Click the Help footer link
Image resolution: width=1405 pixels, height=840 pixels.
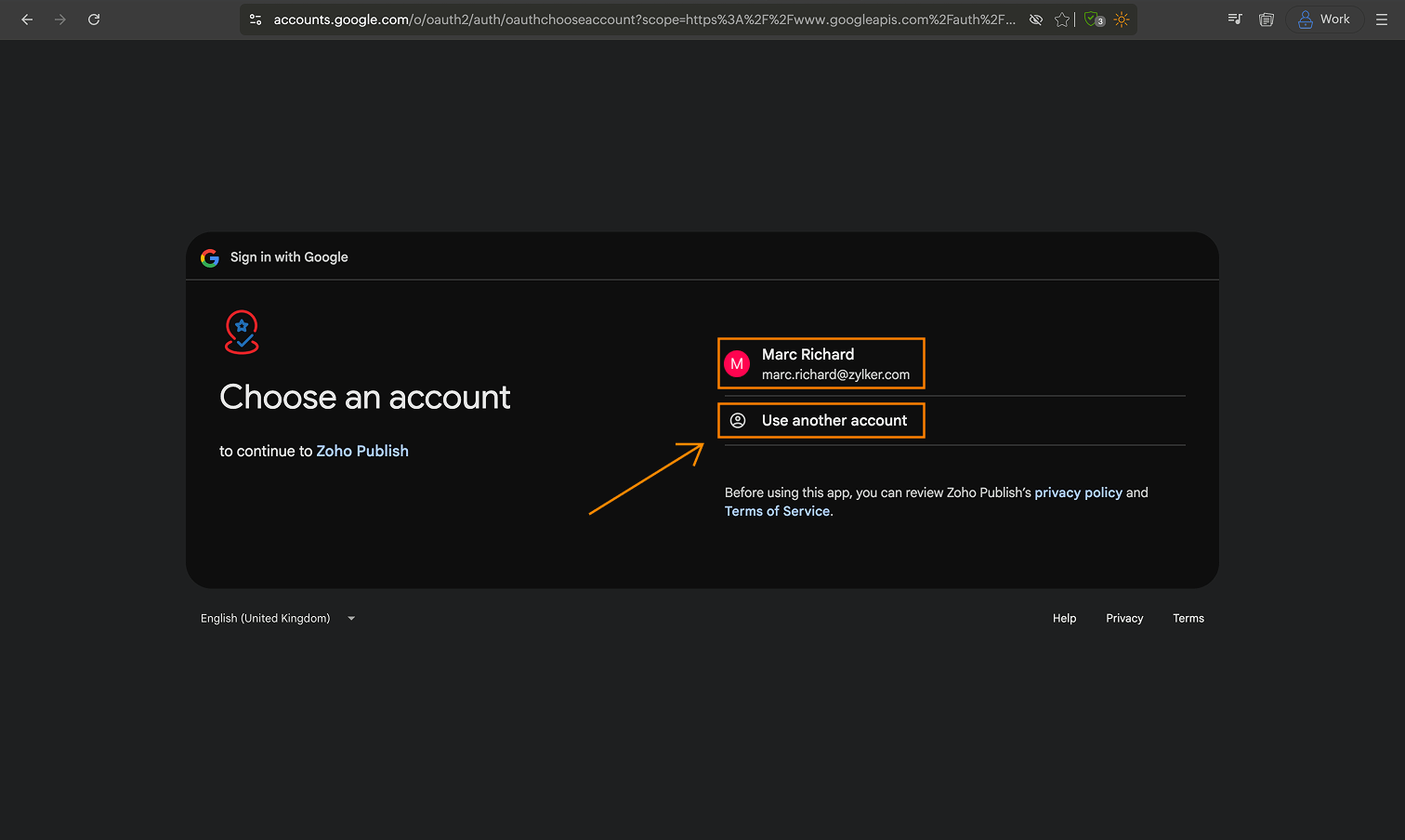tap(1064, 619)
